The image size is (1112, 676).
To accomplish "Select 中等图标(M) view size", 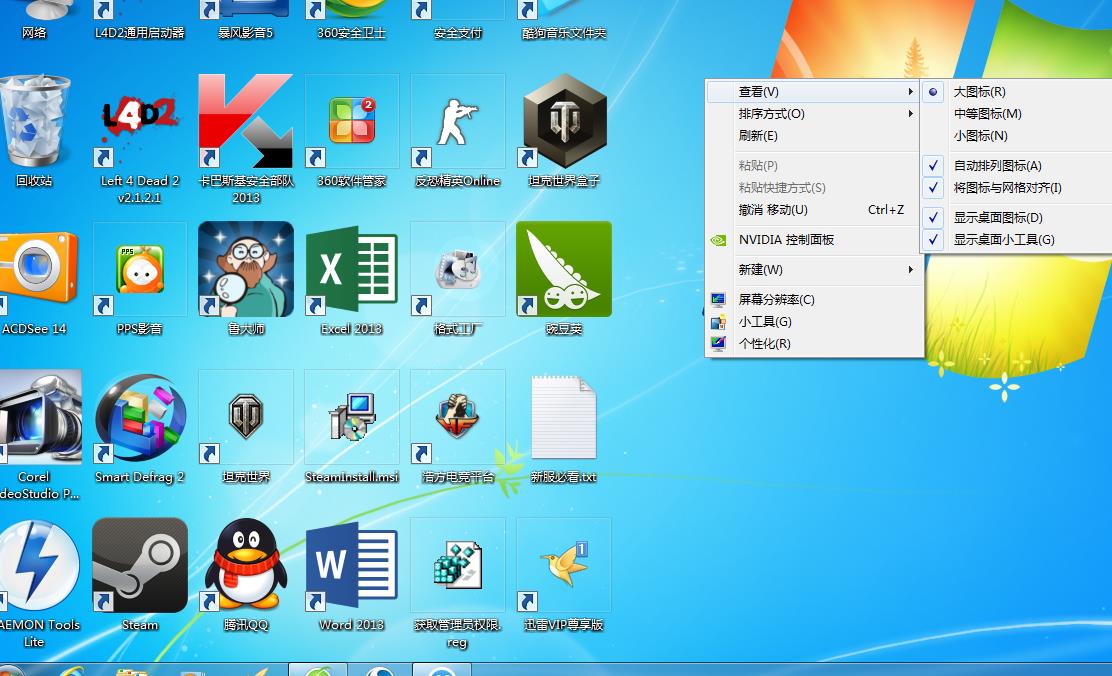I will pos(1016,113).
